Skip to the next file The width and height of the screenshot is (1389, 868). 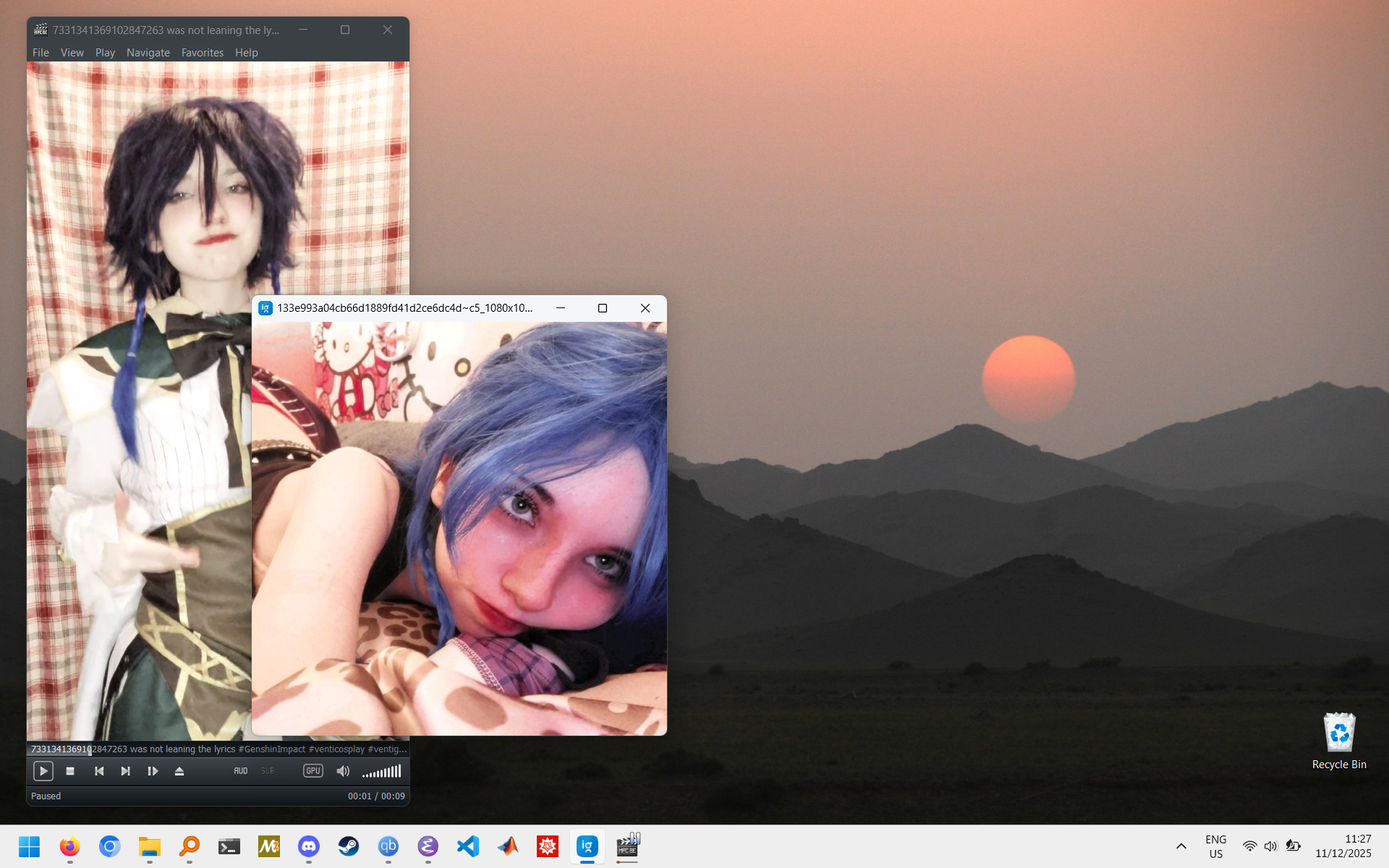pos(125,771)
